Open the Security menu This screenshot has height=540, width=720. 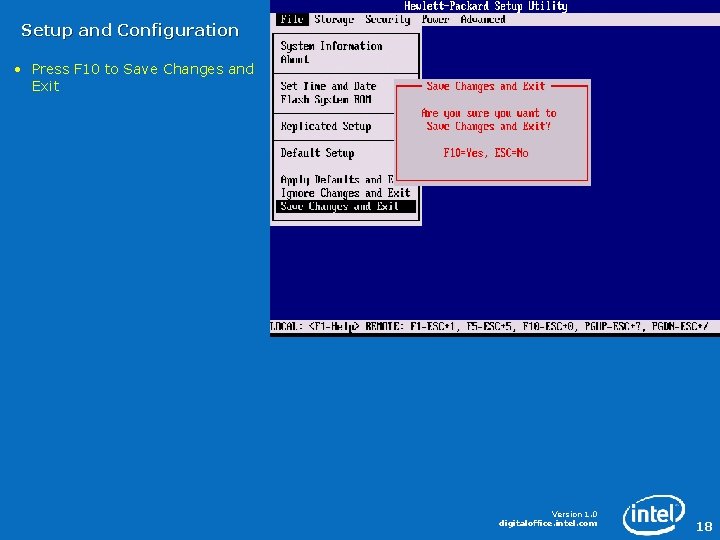[x=388, y=19]
